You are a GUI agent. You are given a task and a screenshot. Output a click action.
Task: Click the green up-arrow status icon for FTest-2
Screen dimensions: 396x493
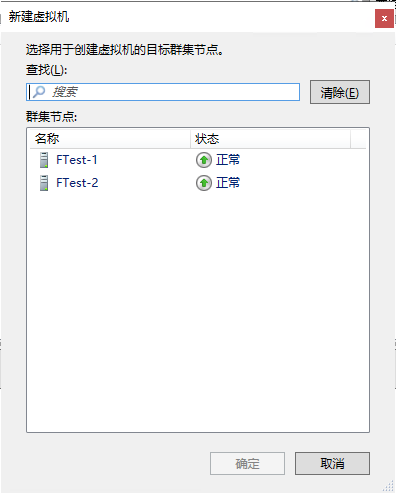(204, 183)
